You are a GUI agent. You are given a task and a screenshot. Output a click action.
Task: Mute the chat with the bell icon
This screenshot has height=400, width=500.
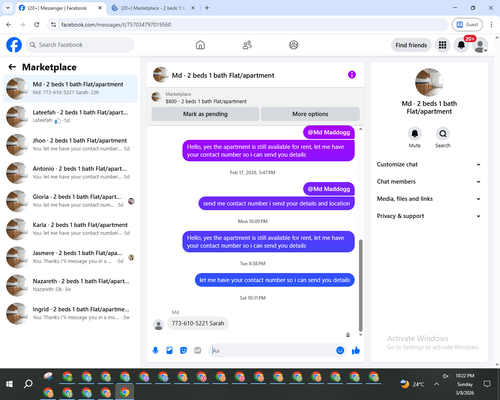pos(415,134)
